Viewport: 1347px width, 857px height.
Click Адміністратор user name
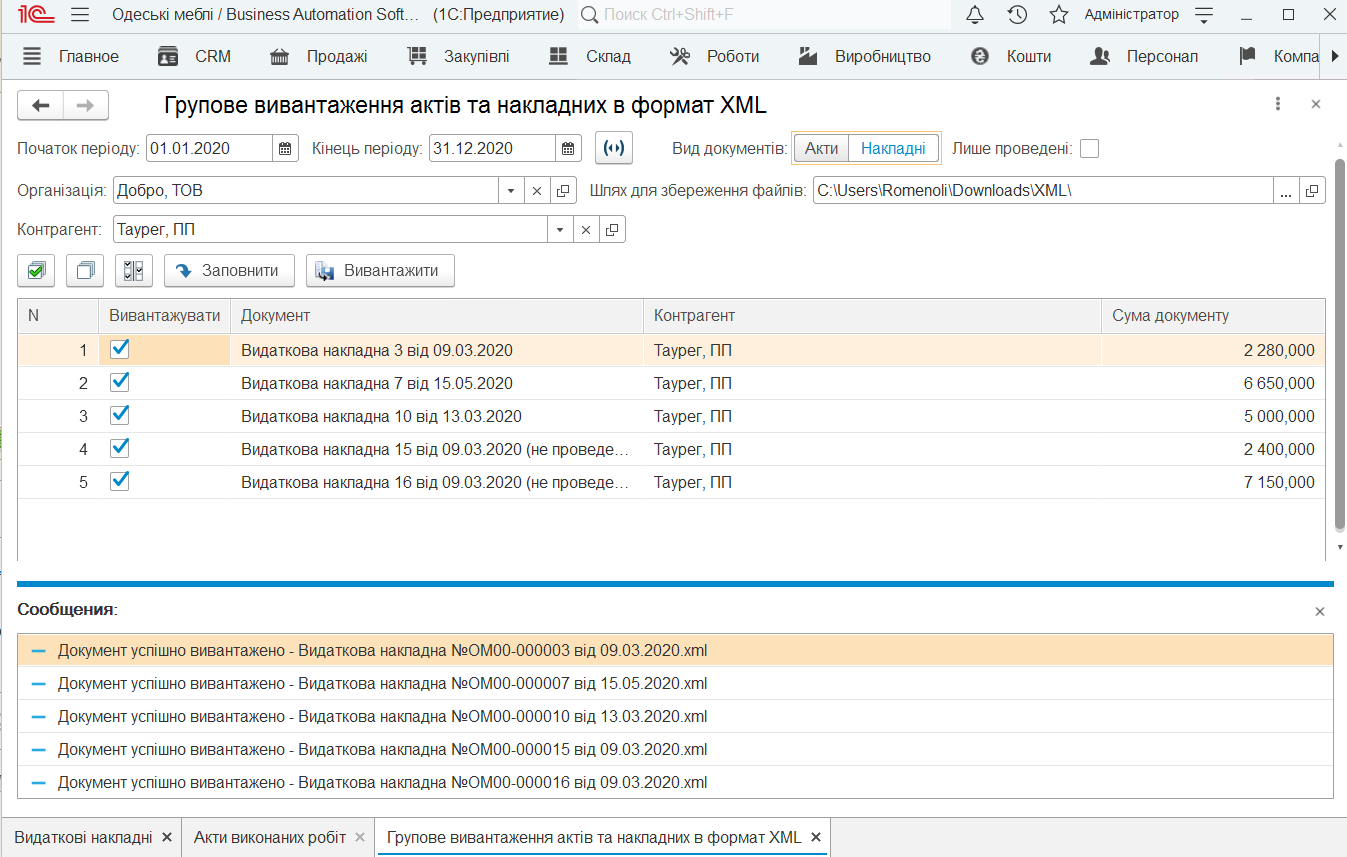coord(1132,15)
